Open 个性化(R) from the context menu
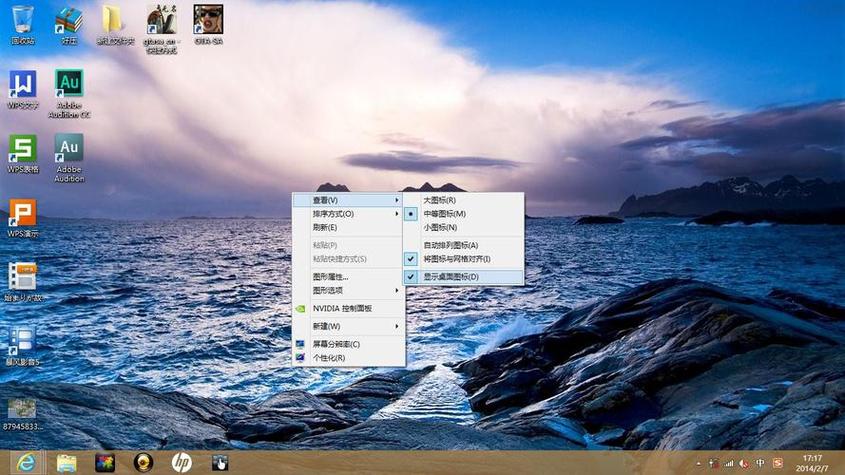845x475 pixels. [329, 357]
